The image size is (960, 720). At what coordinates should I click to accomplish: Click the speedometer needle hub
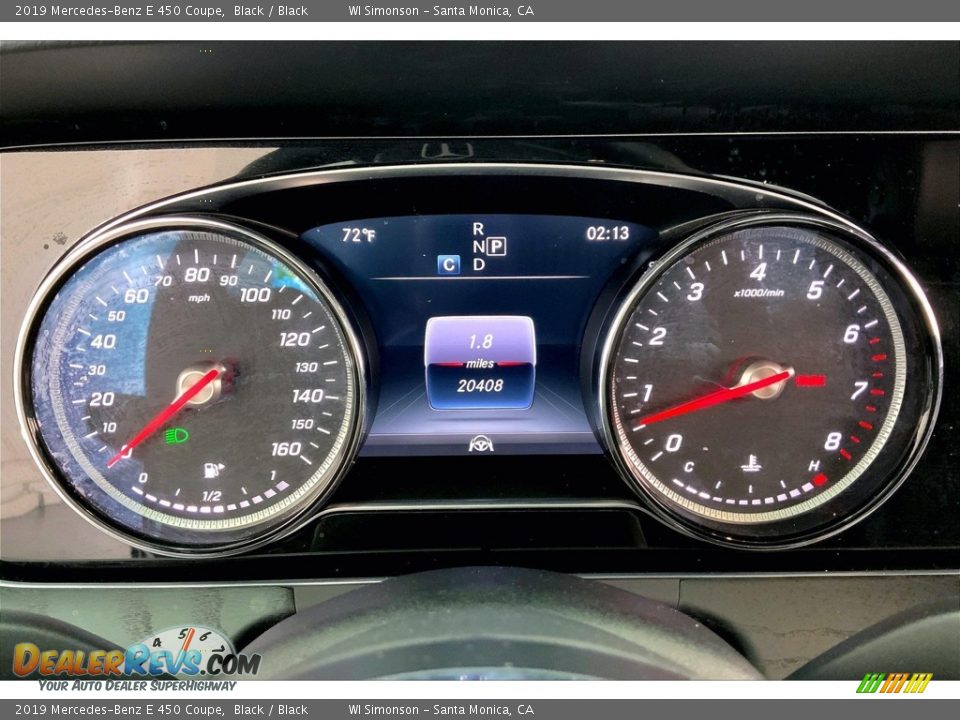pyautogui.click(x=200, y=385)
